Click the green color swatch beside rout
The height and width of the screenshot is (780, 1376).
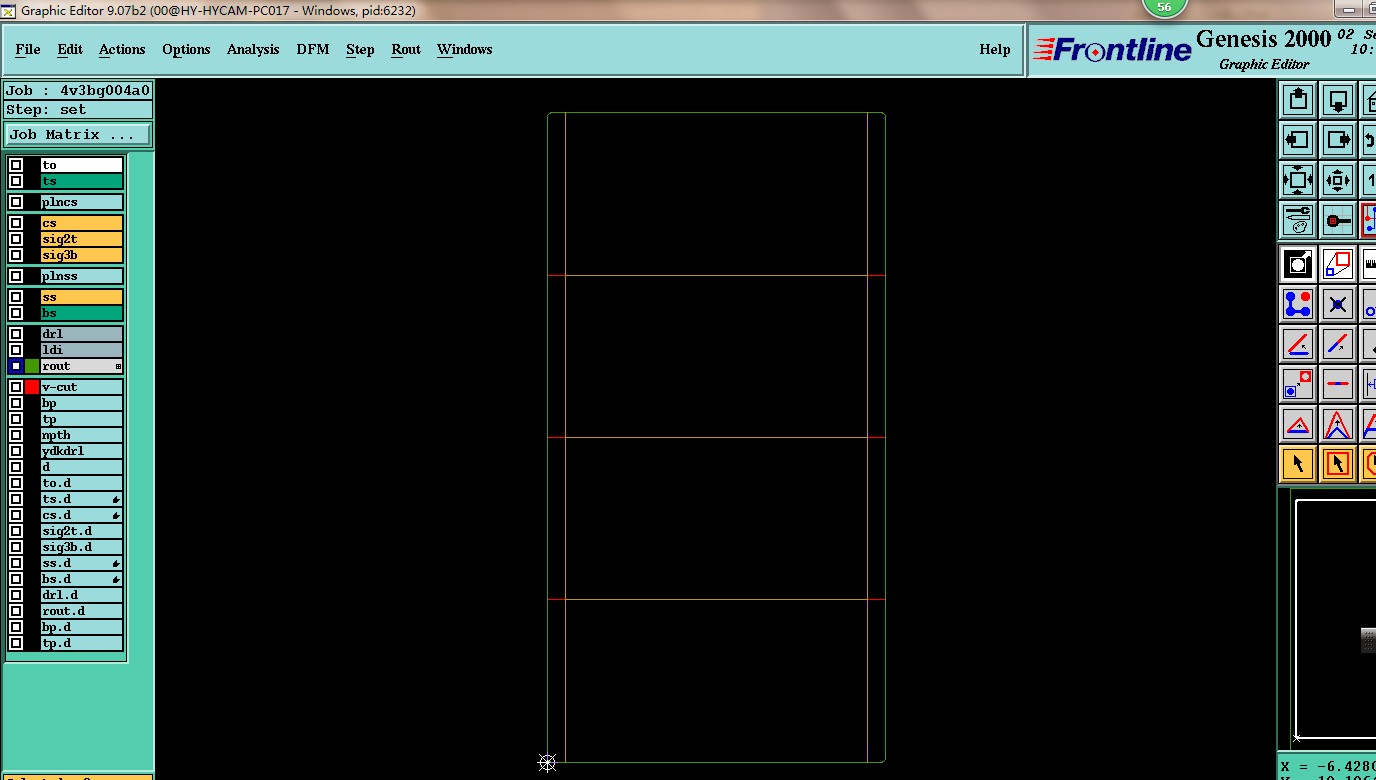click(x=32, y=366)
